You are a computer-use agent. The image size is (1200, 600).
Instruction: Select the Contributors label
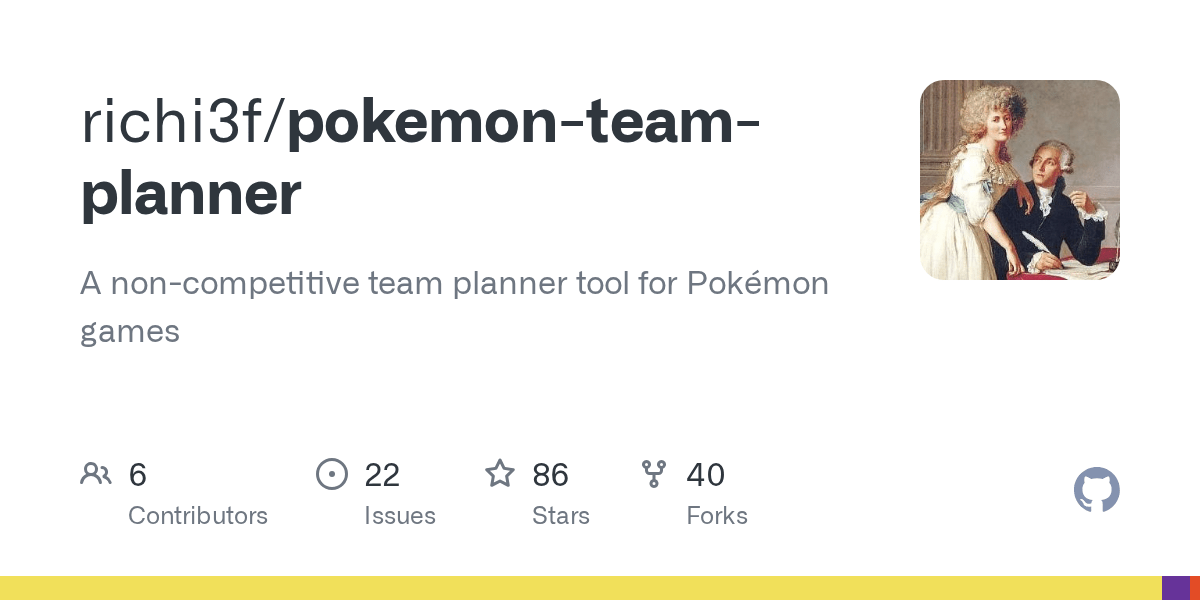coord(198,516)
